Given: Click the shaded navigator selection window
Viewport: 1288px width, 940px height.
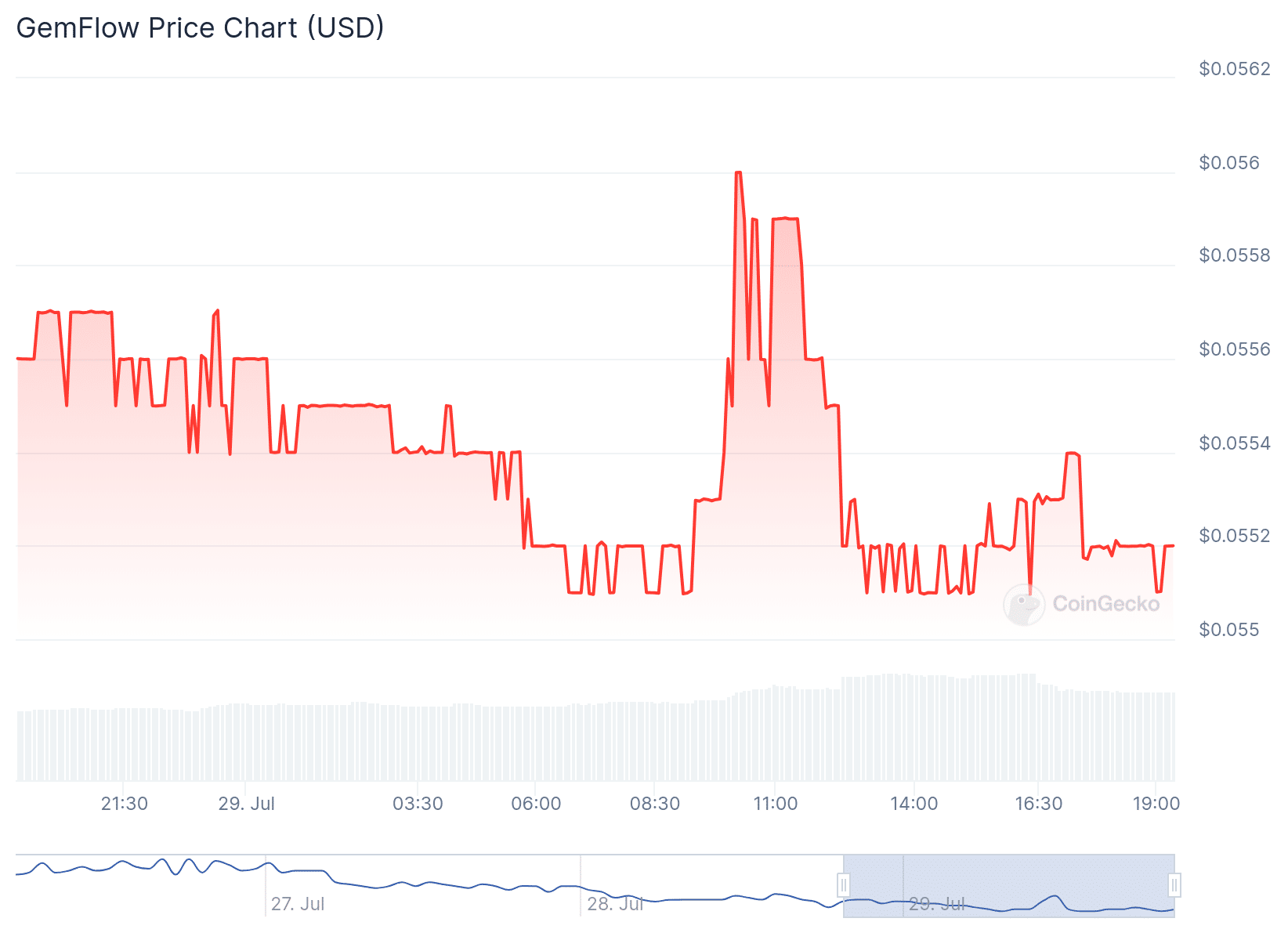Looking at the screenshot, I should (1009, 886).
